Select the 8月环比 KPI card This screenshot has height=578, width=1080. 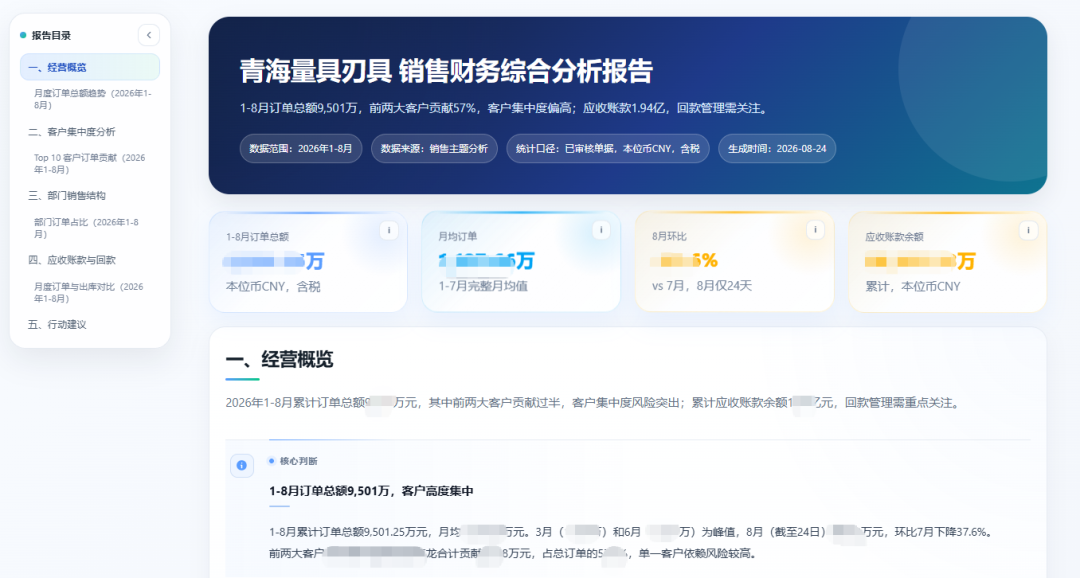click(734, 262)
